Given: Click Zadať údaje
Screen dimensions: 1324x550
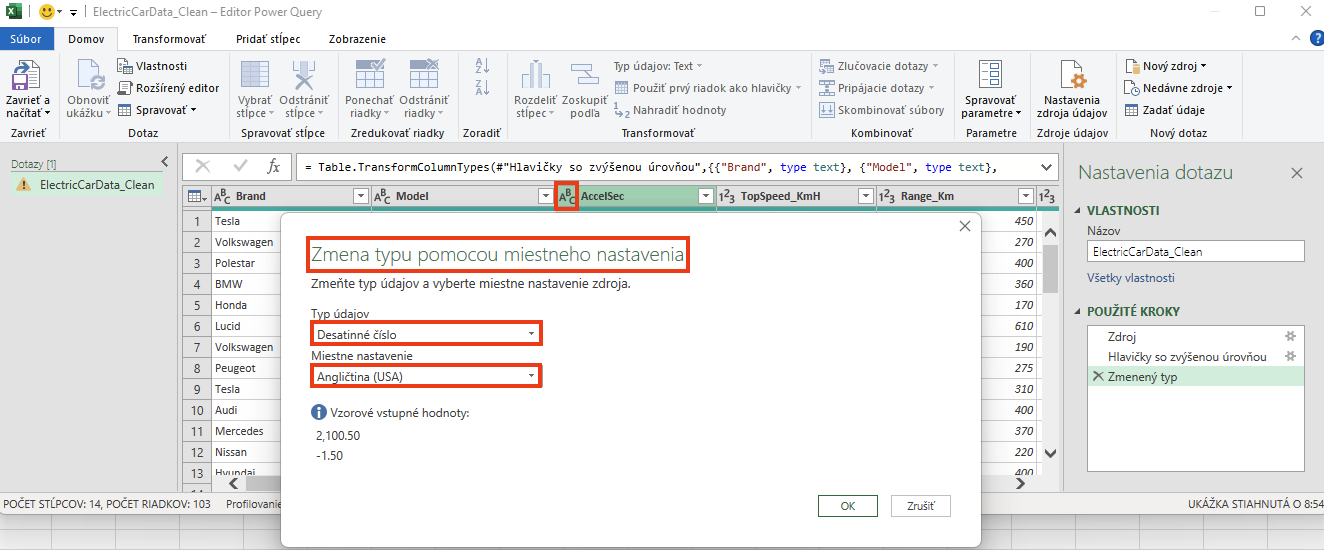Looking at the screenshot, I should [1165, 110].
